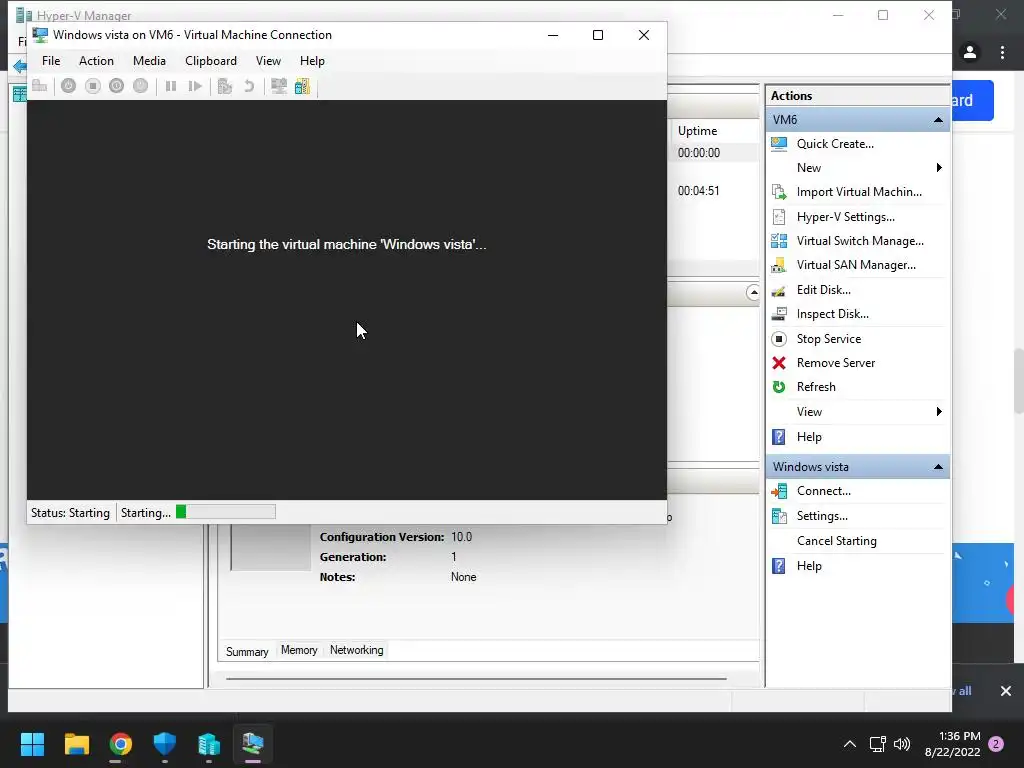Switch to the Memory tab

(299, 650)
